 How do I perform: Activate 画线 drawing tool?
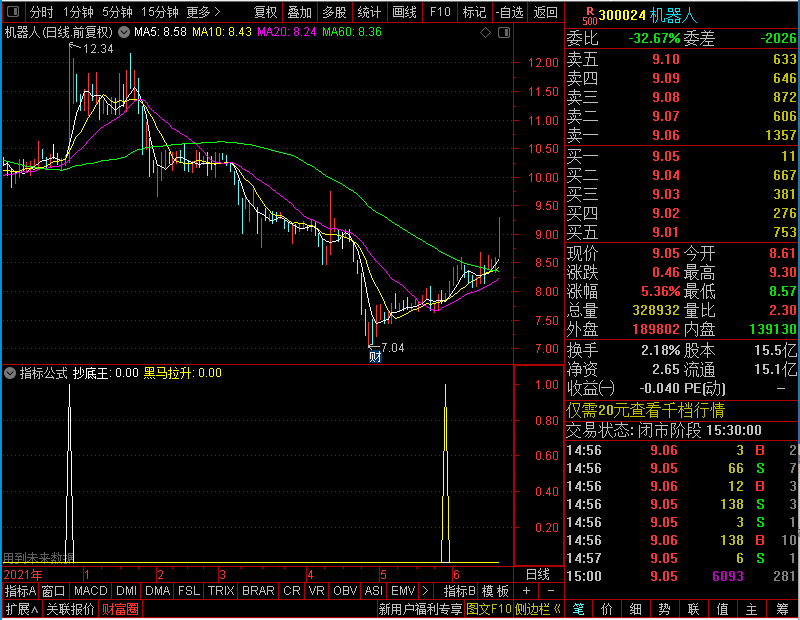coord(405,12)
